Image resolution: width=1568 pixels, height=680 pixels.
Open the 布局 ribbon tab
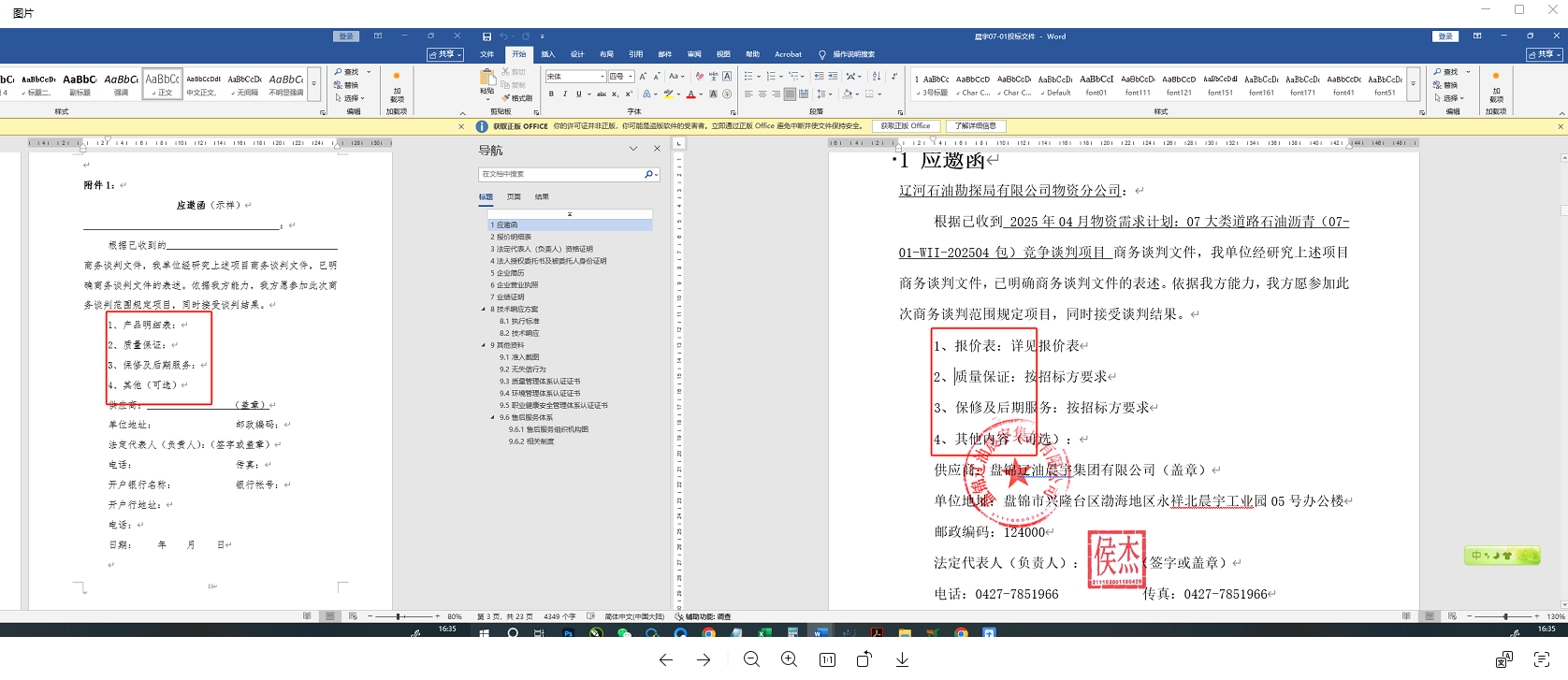pyautogui.click(x=606, y=54)
